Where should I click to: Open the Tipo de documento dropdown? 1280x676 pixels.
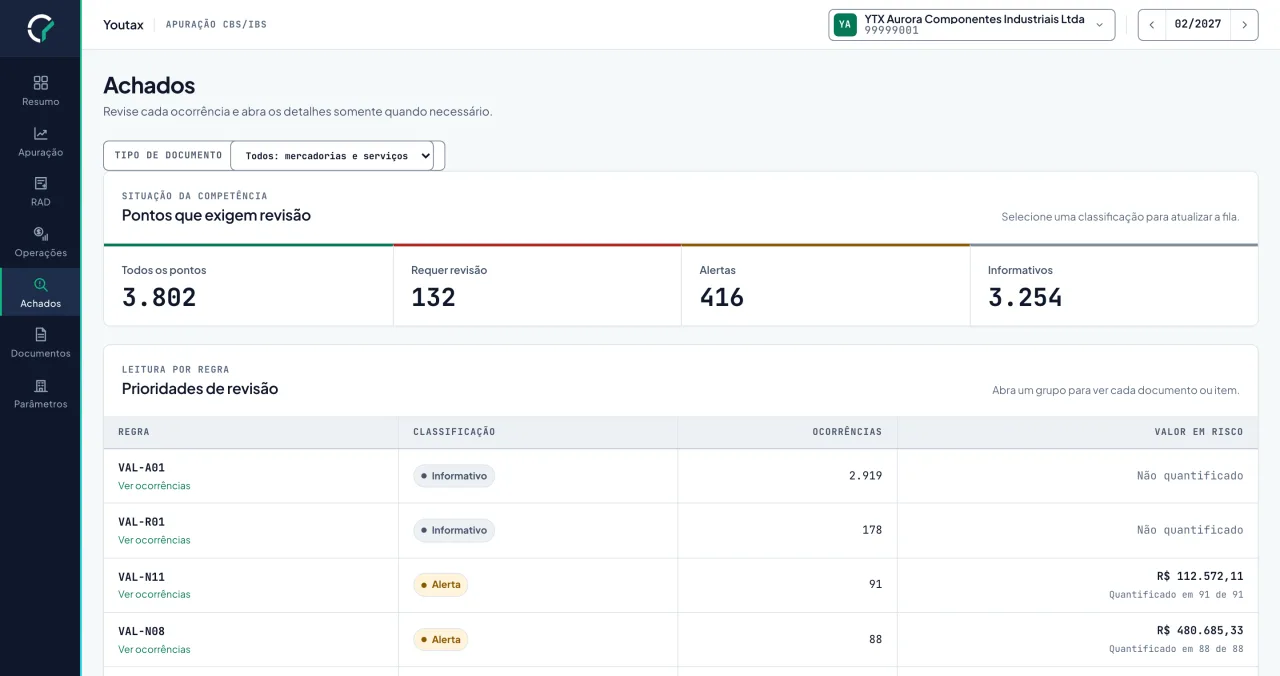(x=332, y=156)
